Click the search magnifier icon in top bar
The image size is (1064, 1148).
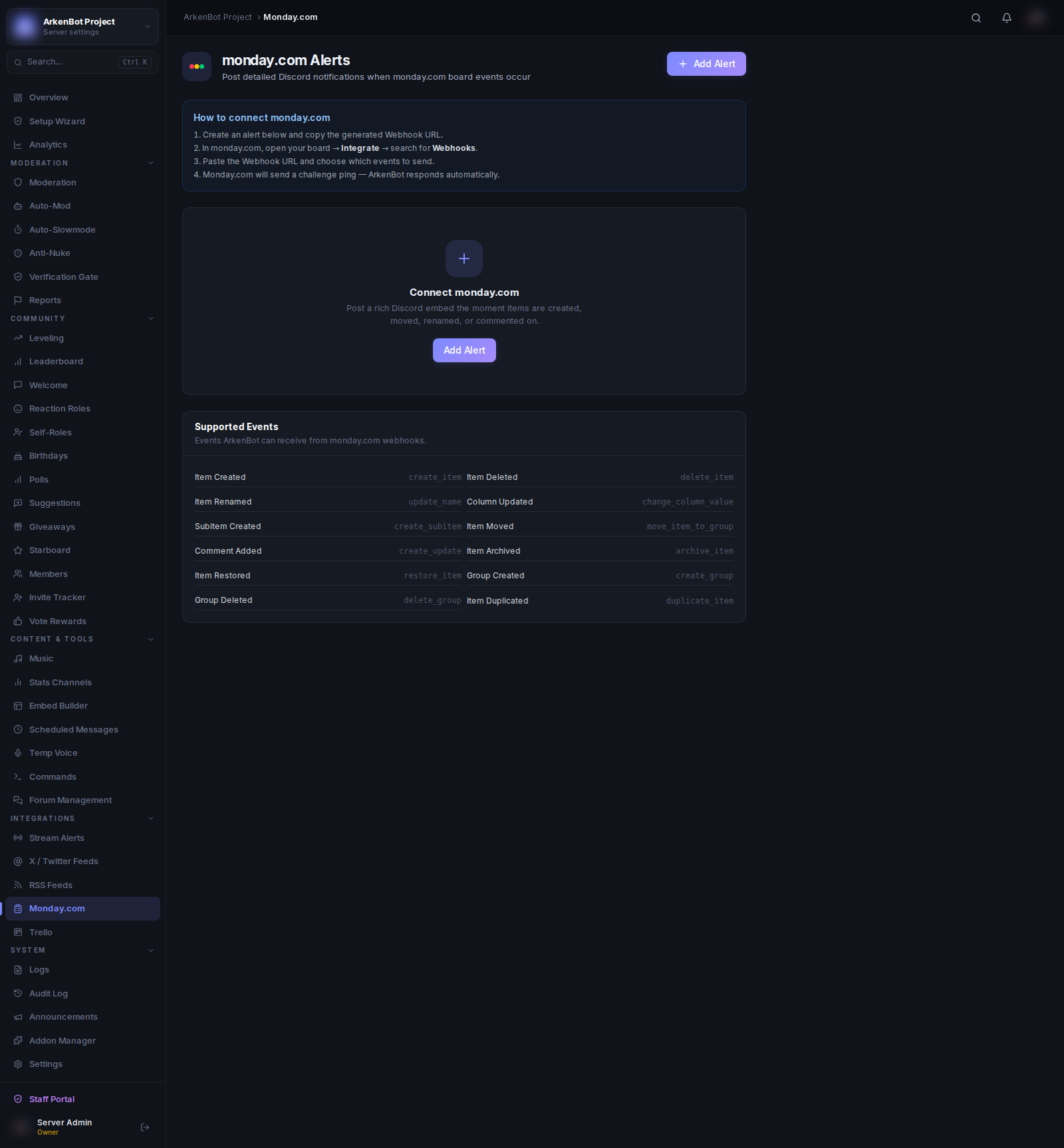976,18
